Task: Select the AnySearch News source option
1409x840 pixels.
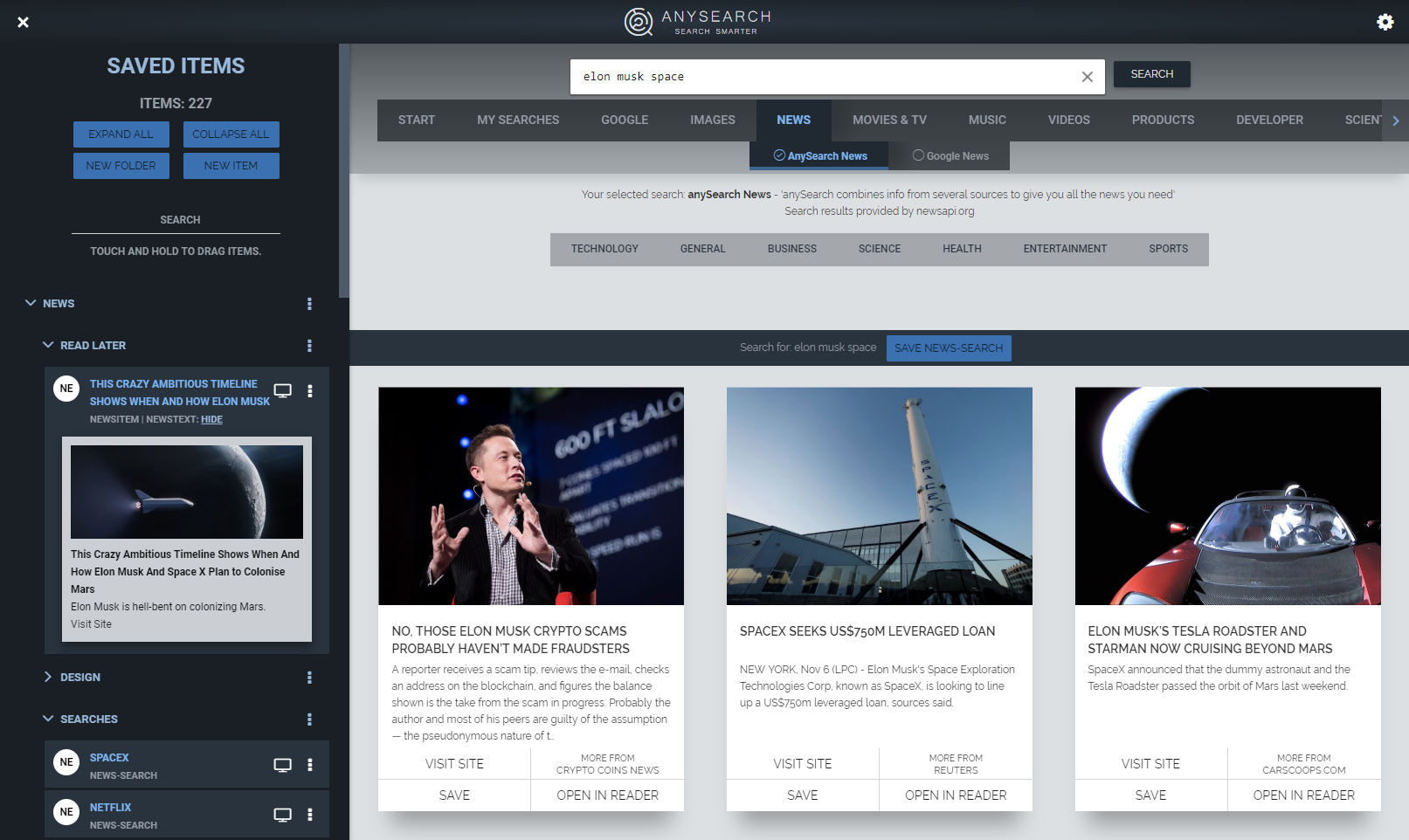Action: pos(819,156)
